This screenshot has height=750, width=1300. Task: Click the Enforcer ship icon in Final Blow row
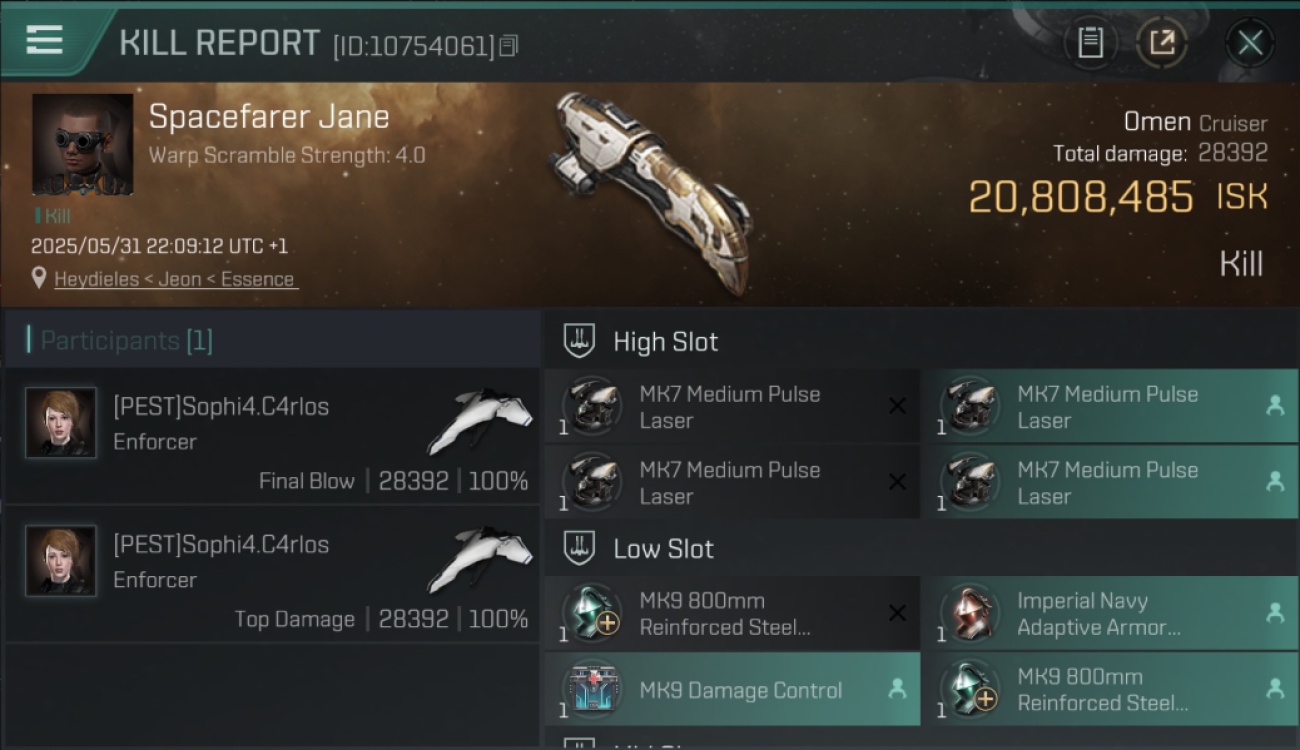point(479,421)
